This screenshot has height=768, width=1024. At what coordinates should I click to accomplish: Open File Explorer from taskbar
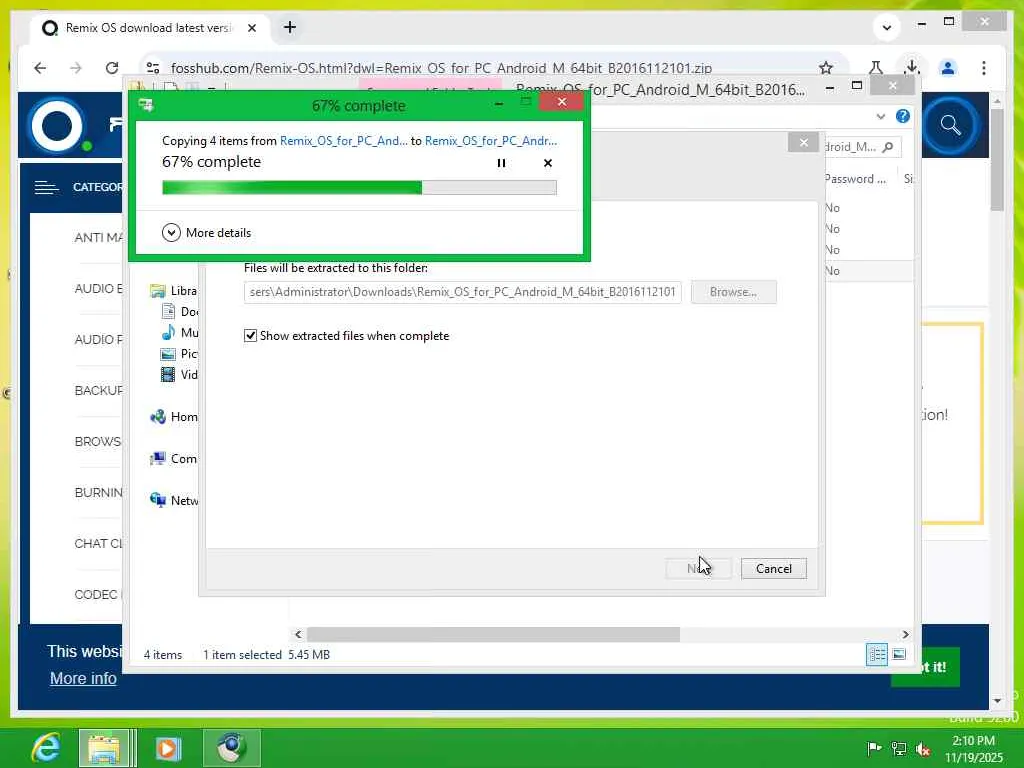point(104,748)
